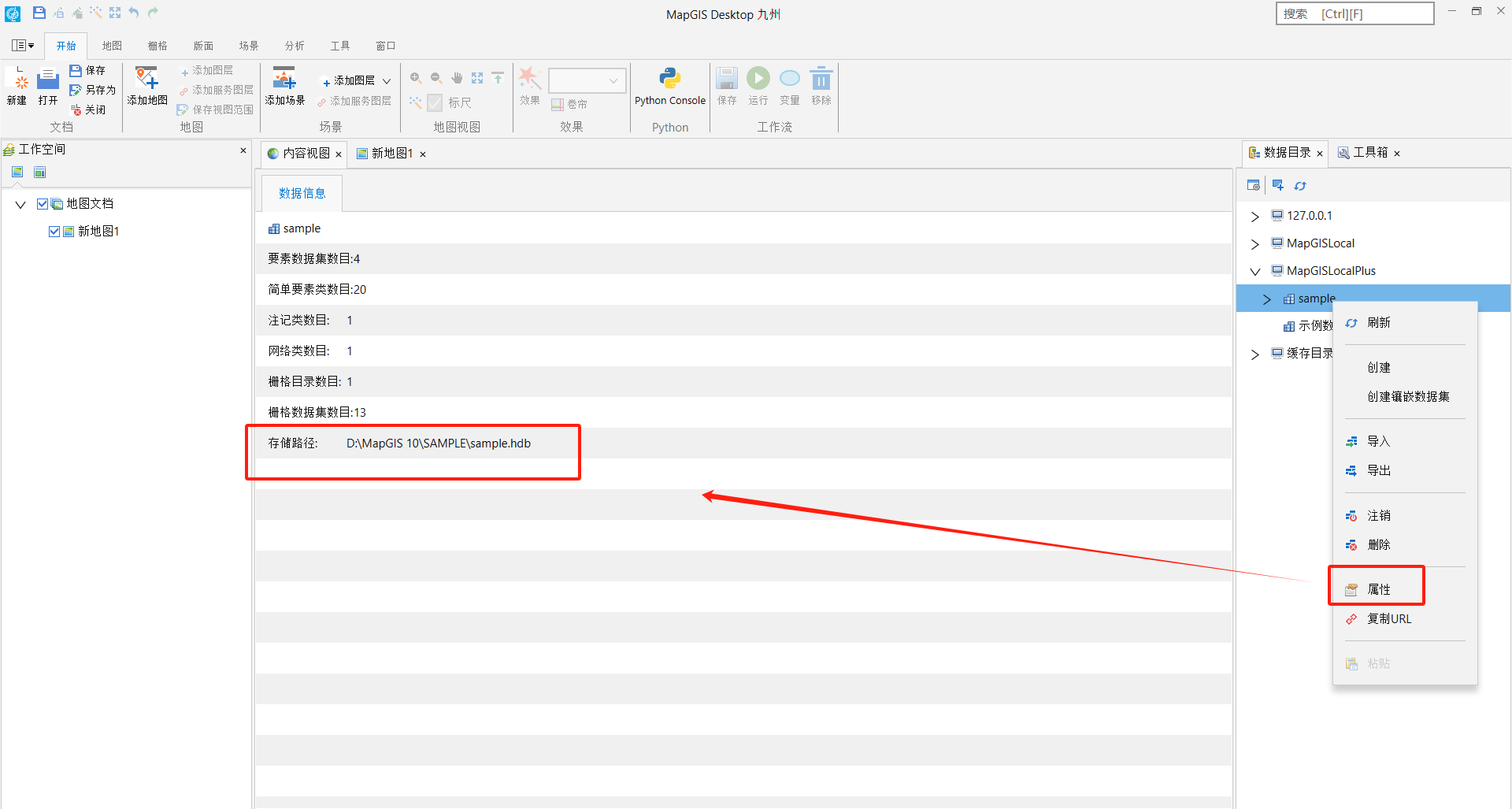This screenshot has height=809, width=1512.
Task: Click the full extent icon in map view
Action: pyautogui.click(x=477, y=78)
